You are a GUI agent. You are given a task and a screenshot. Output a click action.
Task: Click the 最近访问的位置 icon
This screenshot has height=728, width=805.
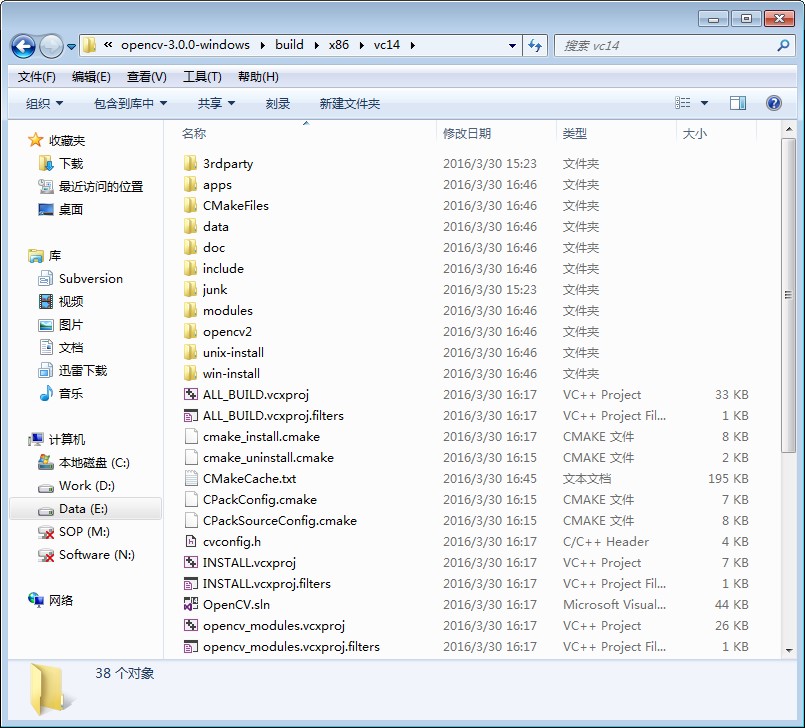point(46,186)
